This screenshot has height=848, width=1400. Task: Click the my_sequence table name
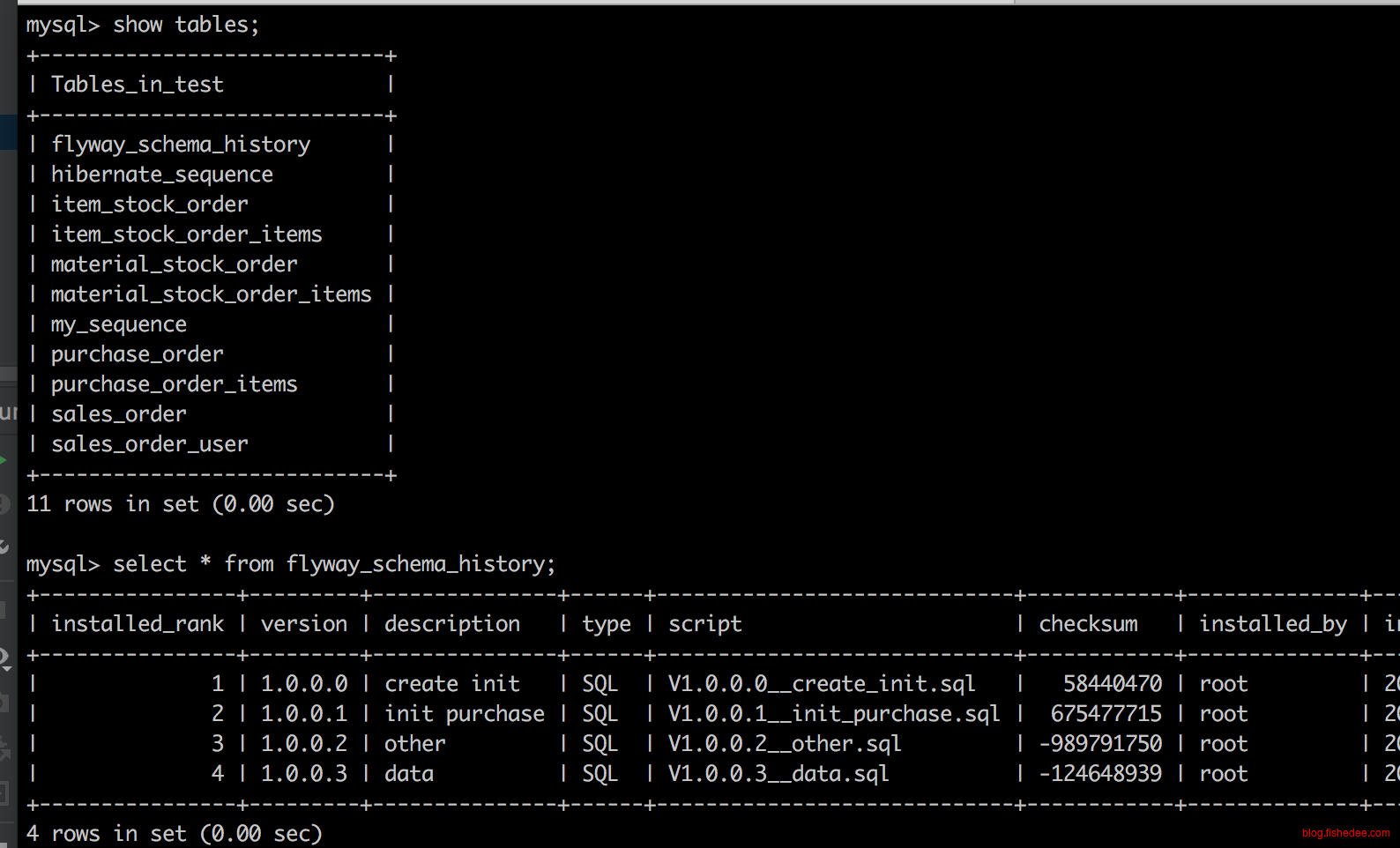(x=118, y=324)
